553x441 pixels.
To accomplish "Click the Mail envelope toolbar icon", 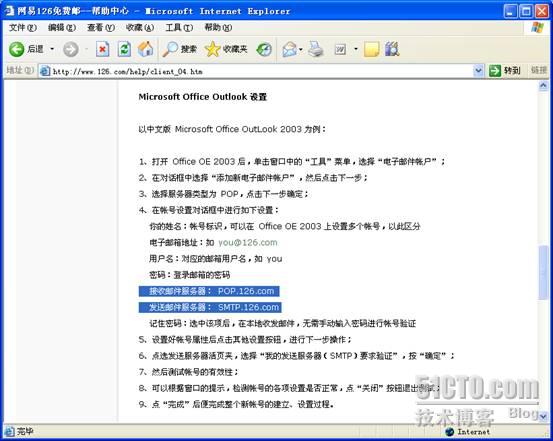I will tap(290, 49).
